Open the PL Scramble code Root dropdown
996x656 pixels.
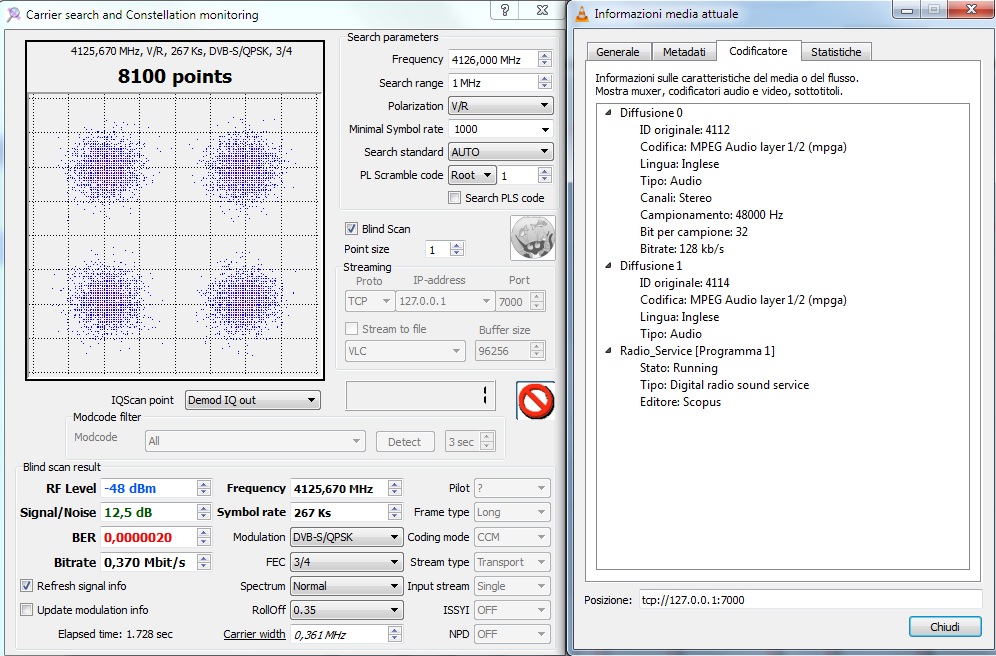tap(472, 175)
